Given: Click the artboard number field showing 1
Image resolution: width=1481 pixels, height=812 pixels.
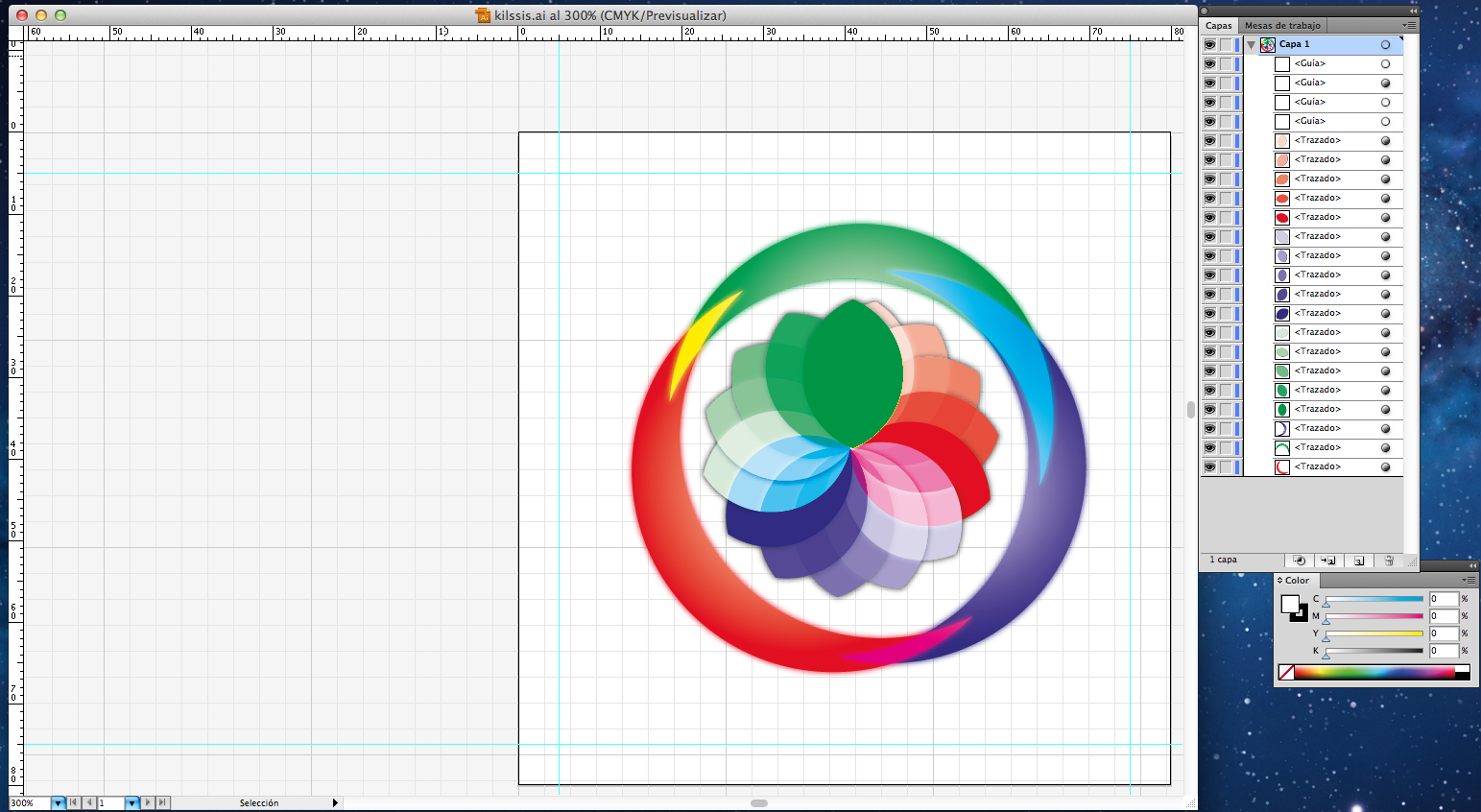Looking at the screenshot, I should coord(111,802).
